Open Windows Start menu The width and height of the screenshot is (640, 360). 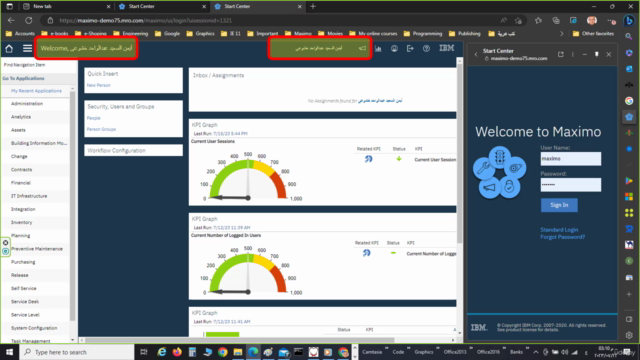point(9,352)
